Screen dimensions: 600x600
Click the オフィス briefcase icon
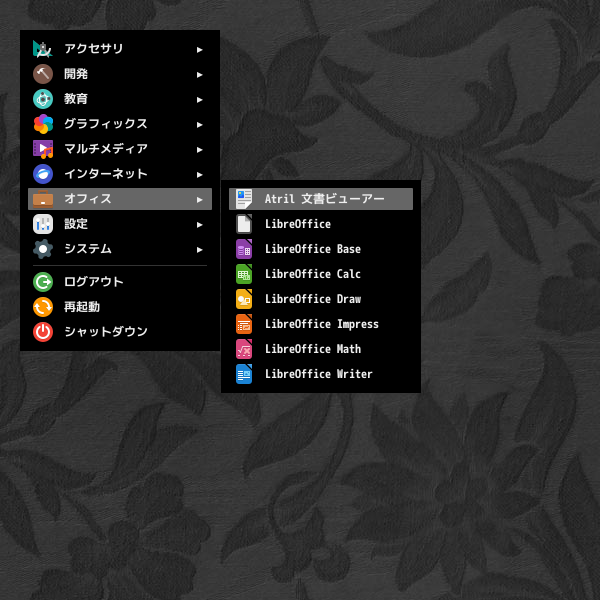(x=43, y=199)
